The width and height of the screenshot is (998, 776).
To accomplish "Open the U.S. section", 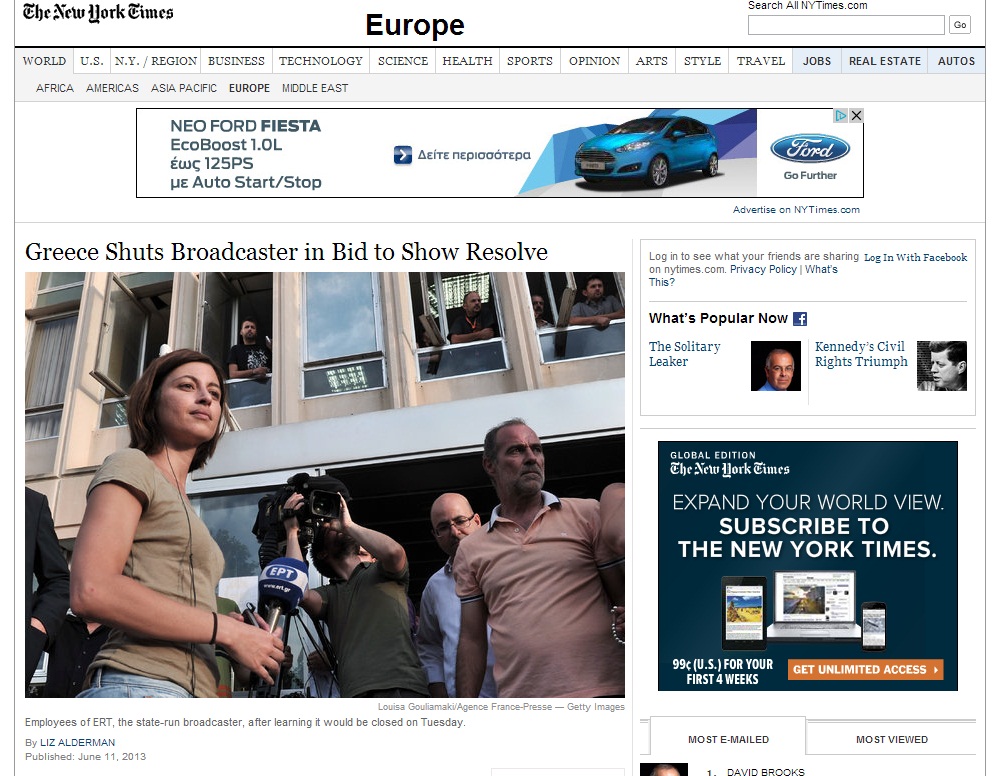I will click(x=92, y=61).
